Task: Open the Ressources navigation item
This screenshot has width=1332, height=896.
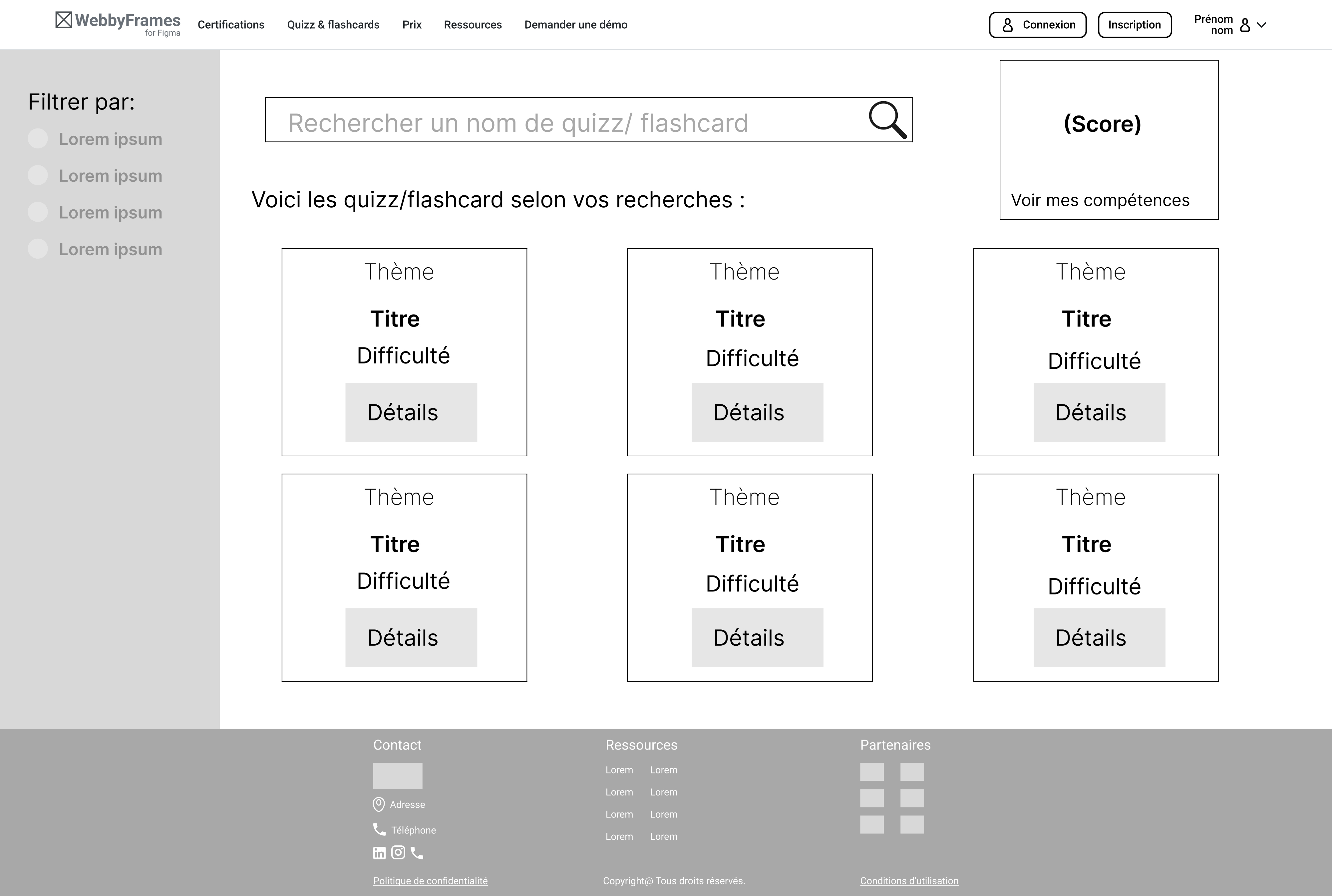Action: click(x=473, y=25)
